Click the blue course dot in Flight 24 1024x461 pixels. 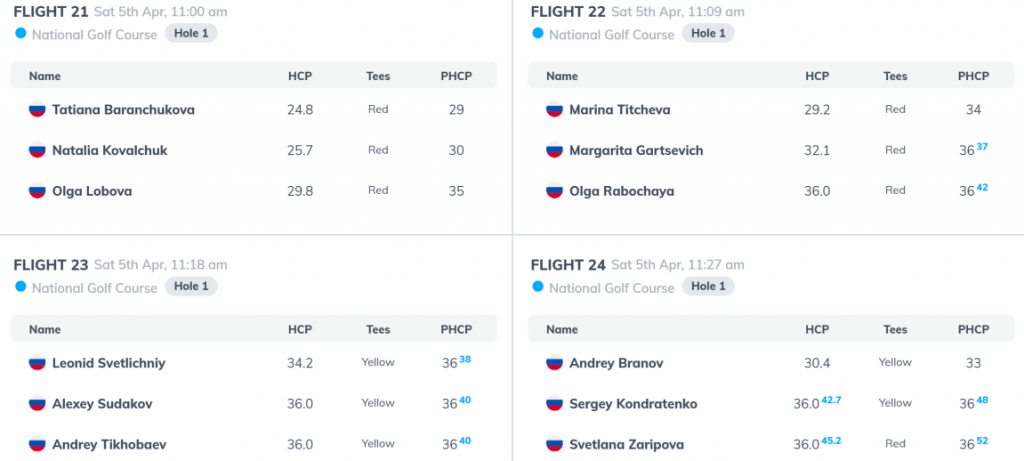(x=538, y=286)
